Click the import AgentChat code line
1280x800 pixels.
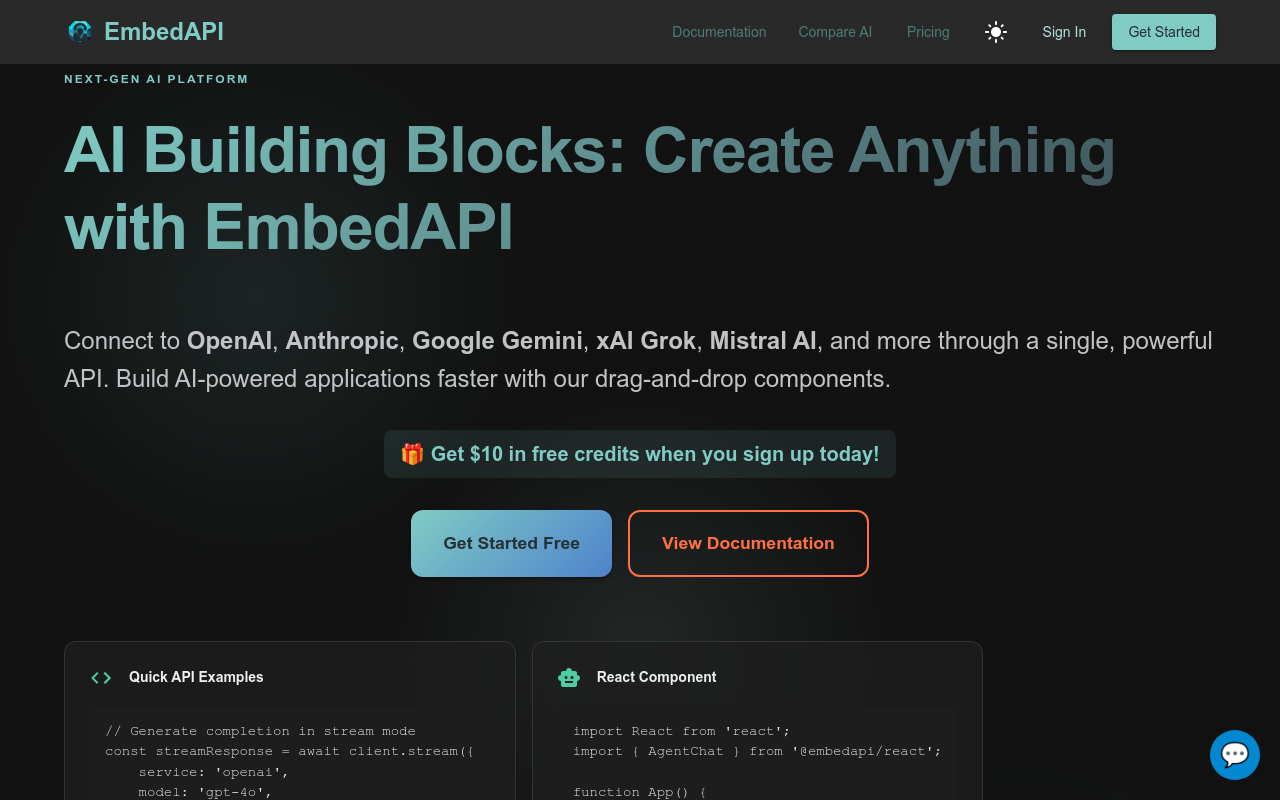757,751
